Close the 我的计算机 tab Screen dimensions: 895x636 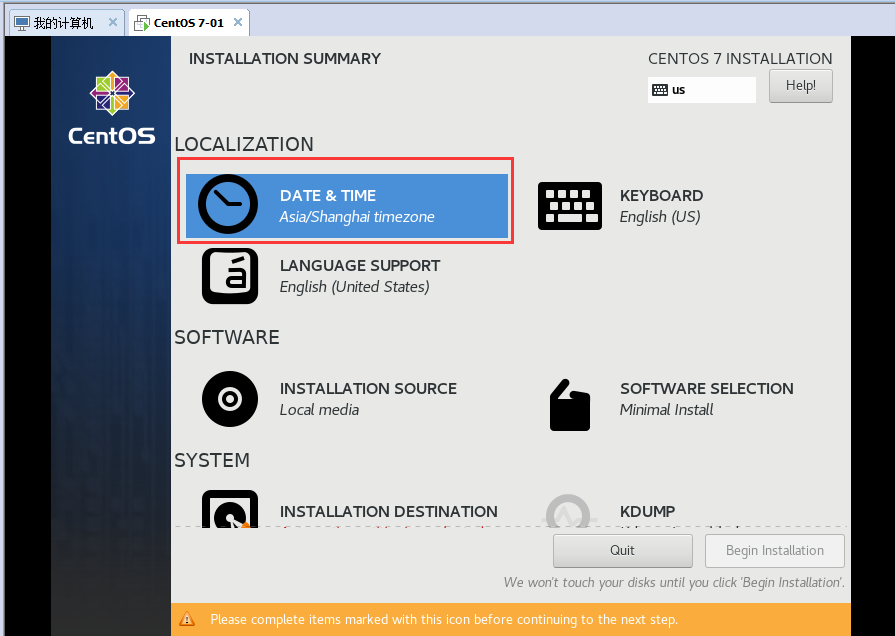[x=113, y=22]
